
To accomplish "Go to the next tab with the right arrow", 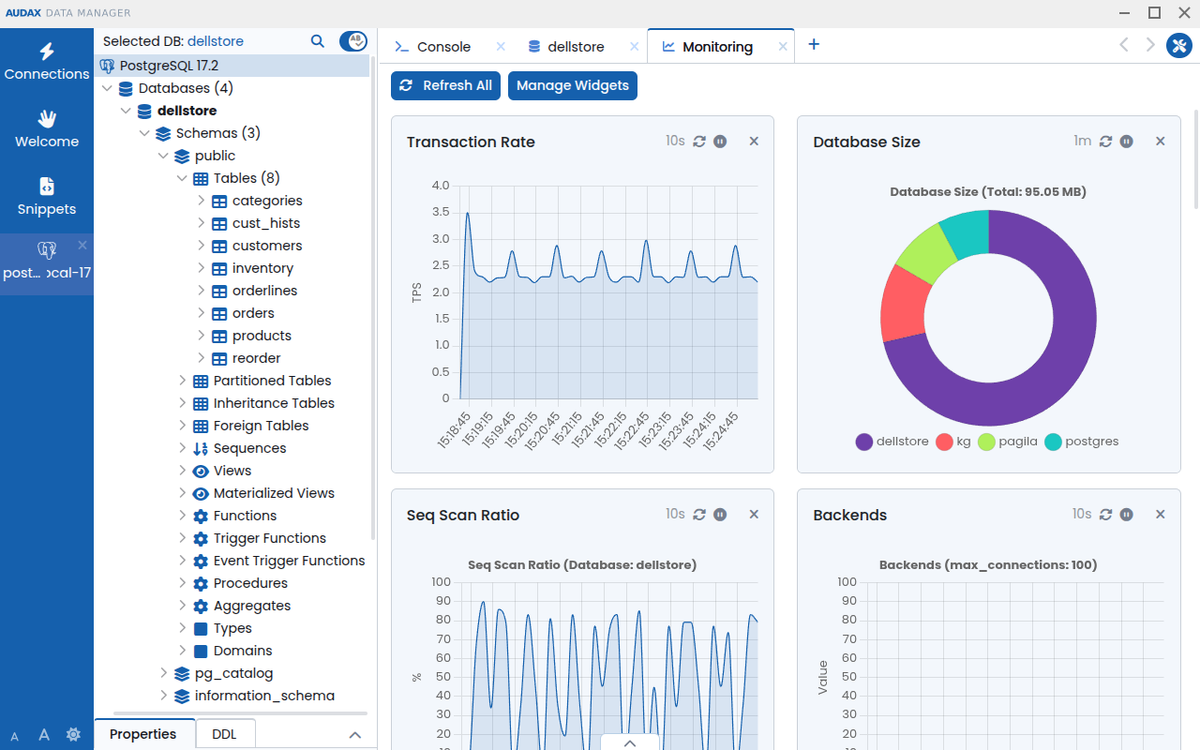I will pyautogui.click(x=1150, y=45).
